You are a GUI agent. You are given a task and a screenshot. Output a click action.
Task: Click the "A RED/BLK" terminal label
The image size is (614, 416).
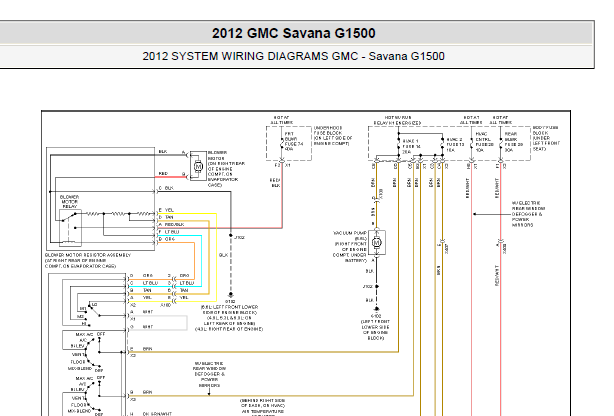pyautogui.click(x=172, y=225)
